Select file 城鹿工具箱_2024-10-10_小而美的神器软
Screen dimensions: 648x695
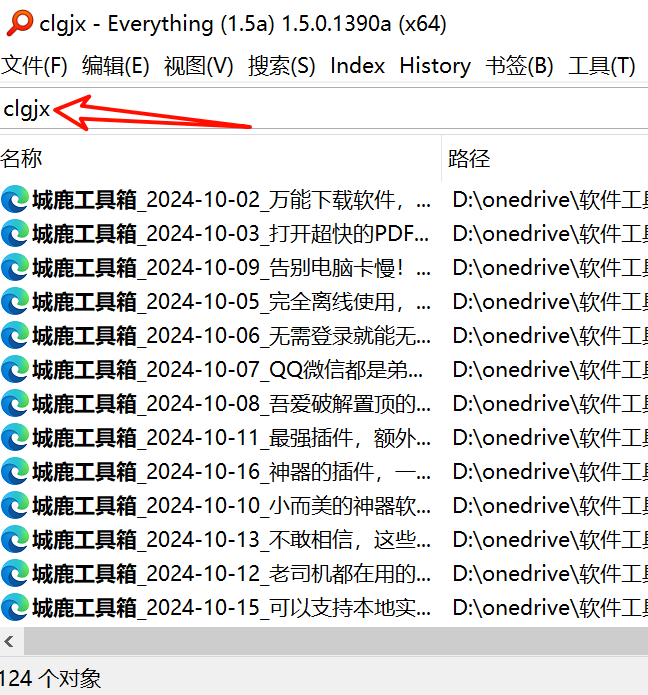231,506
